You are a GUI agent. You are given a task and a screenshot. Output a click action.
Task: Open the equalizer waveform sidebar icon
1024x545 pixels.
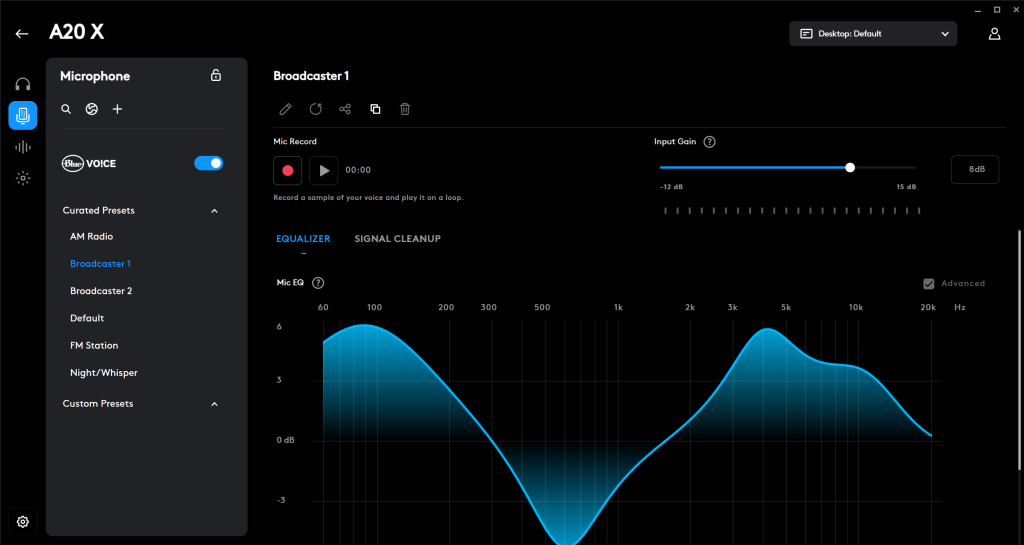click(x=23, y=147)
